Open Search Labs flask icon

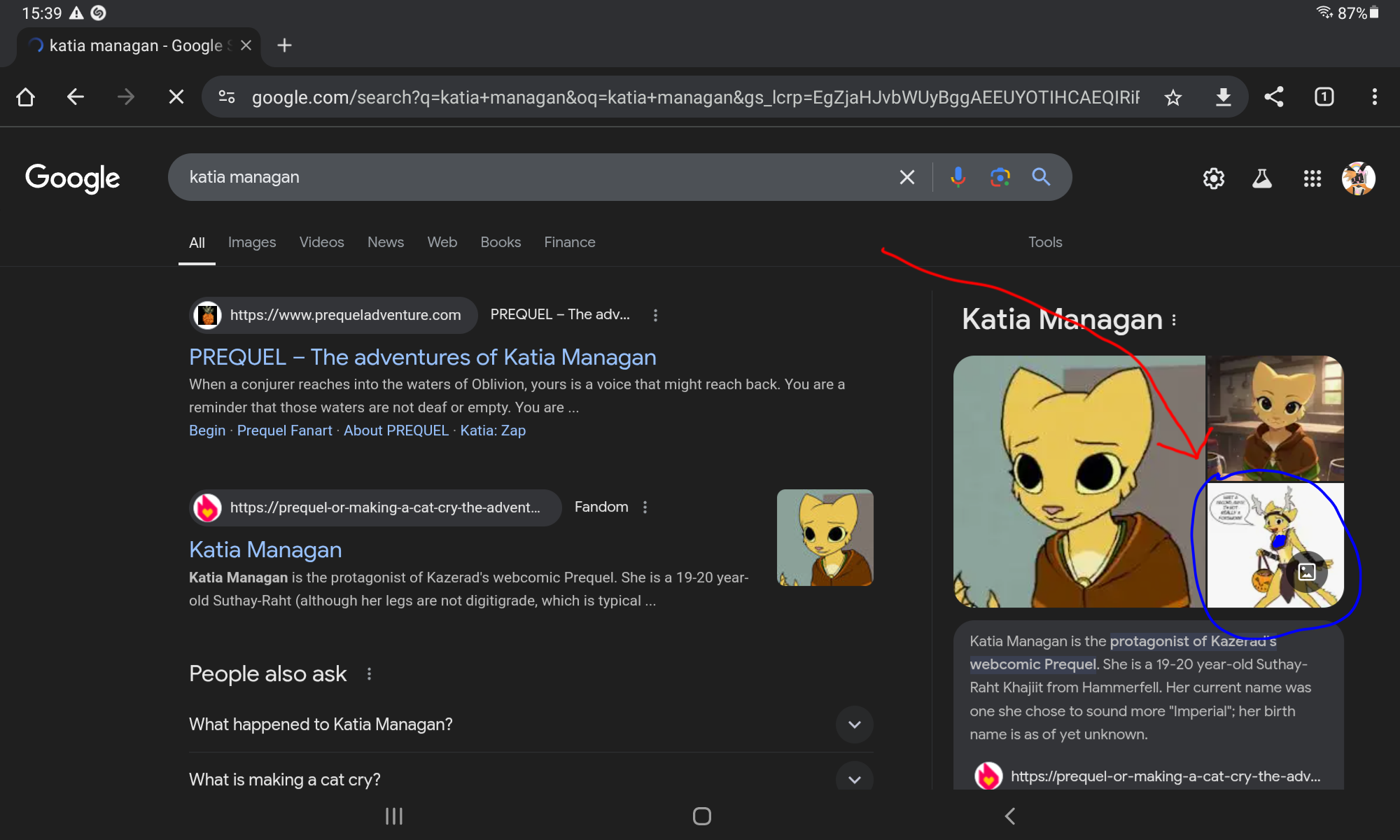pyautogui.click(x=1262, y=178)
